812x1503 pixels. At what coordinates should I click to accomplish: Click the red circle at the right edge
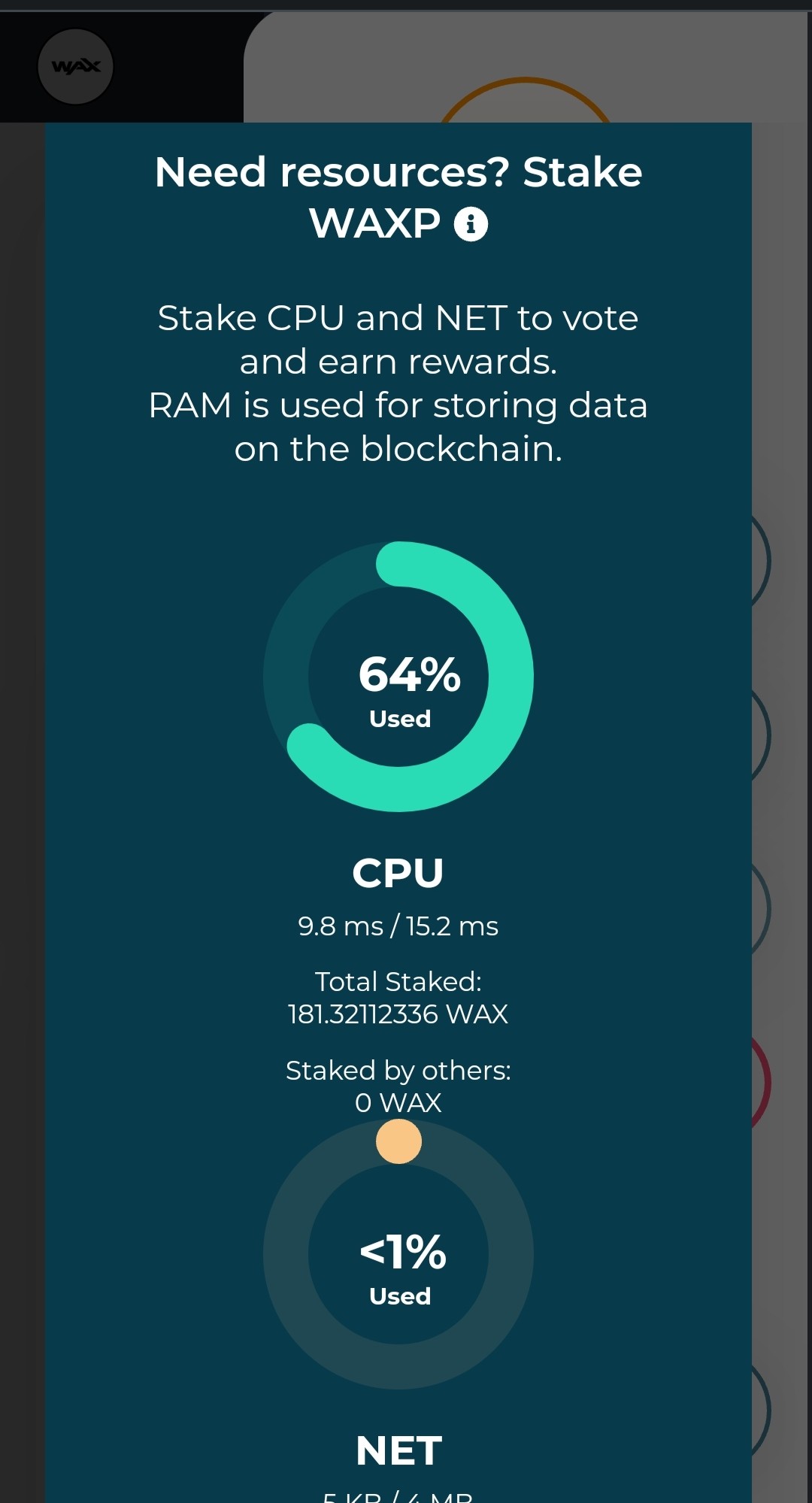[x=761, y=1083]
